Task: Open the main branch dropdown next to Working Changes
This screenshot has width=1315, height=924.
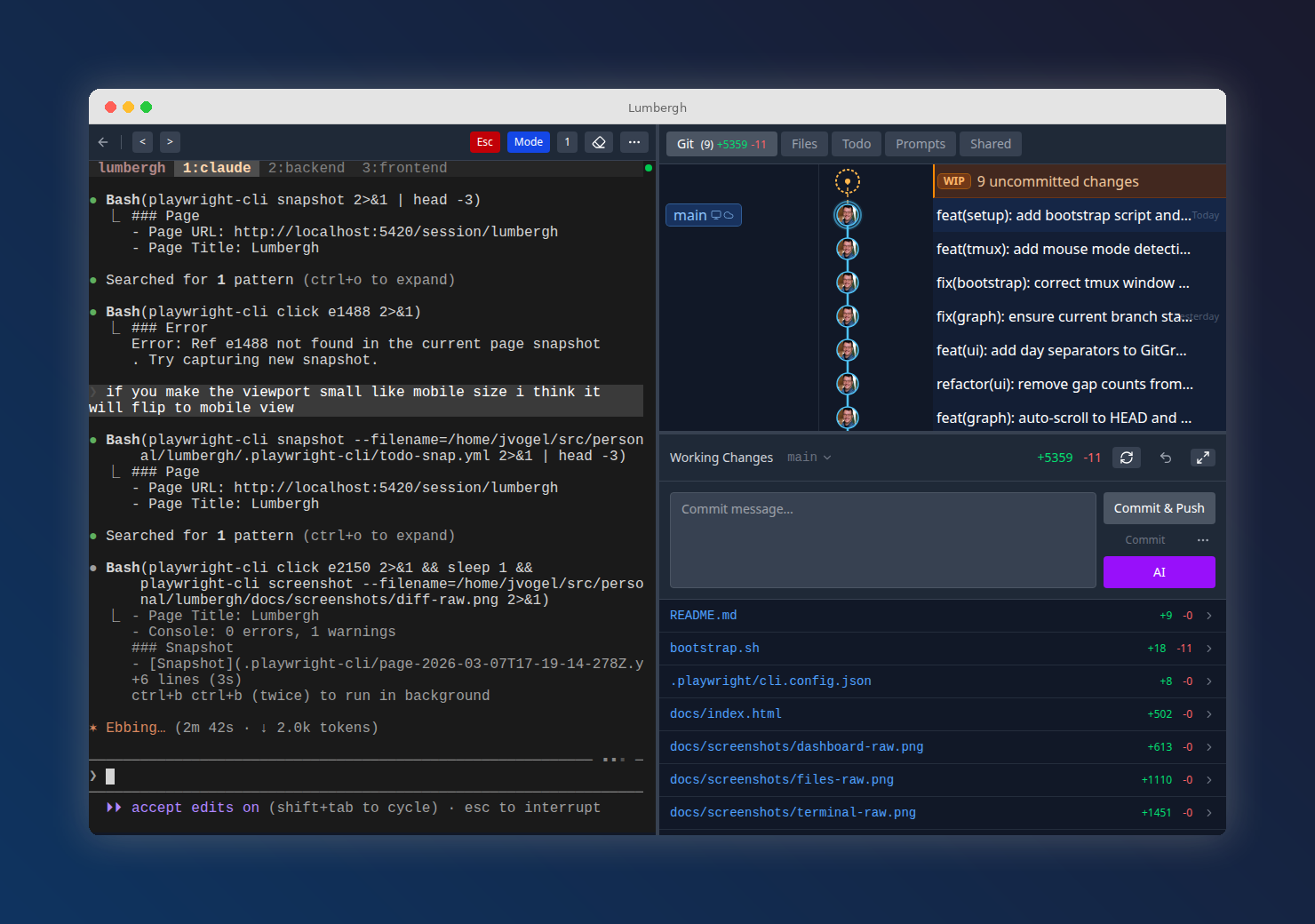Action: 808,457
